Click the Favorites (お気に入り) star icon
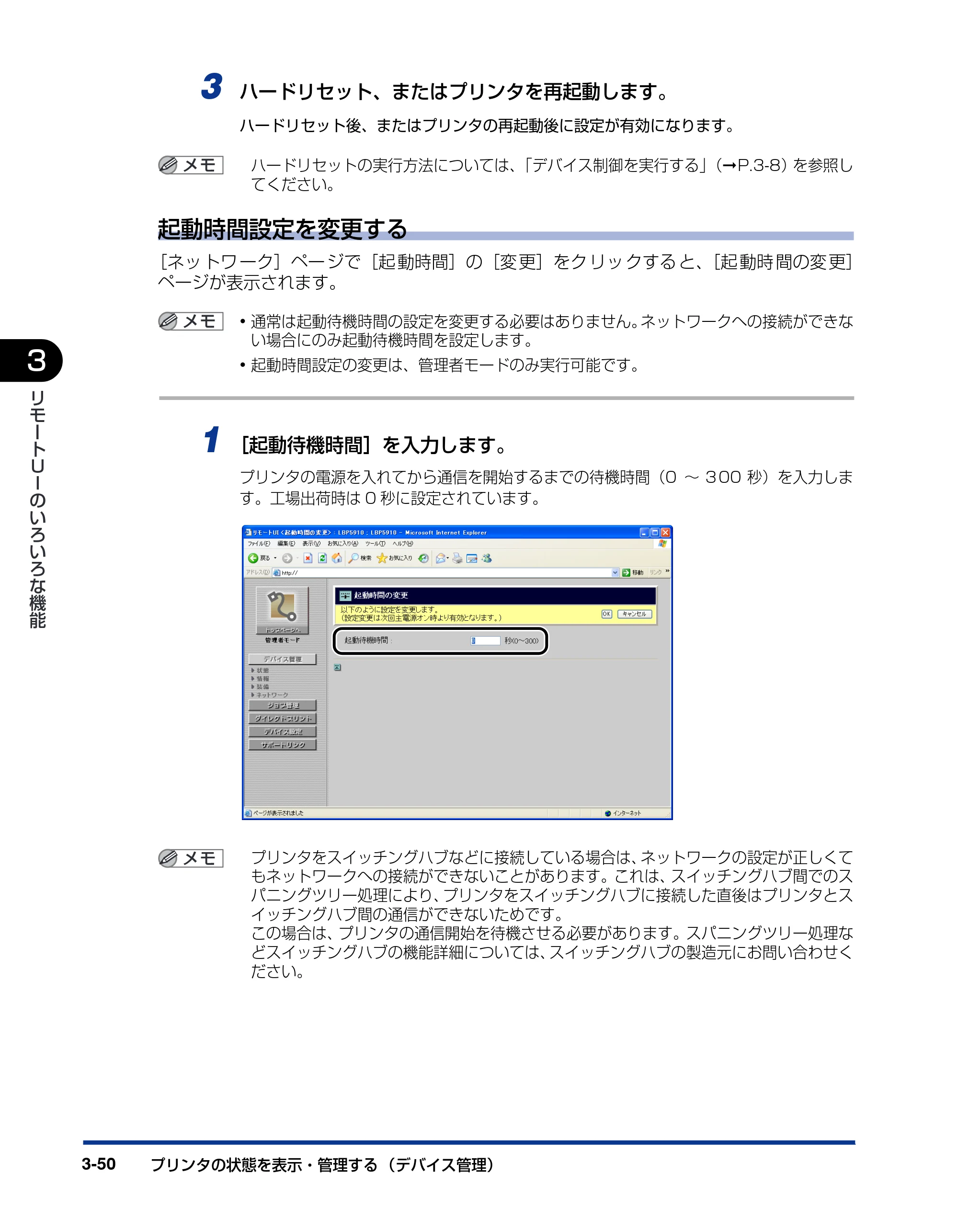958x1232 pixels. click(382, 558)
